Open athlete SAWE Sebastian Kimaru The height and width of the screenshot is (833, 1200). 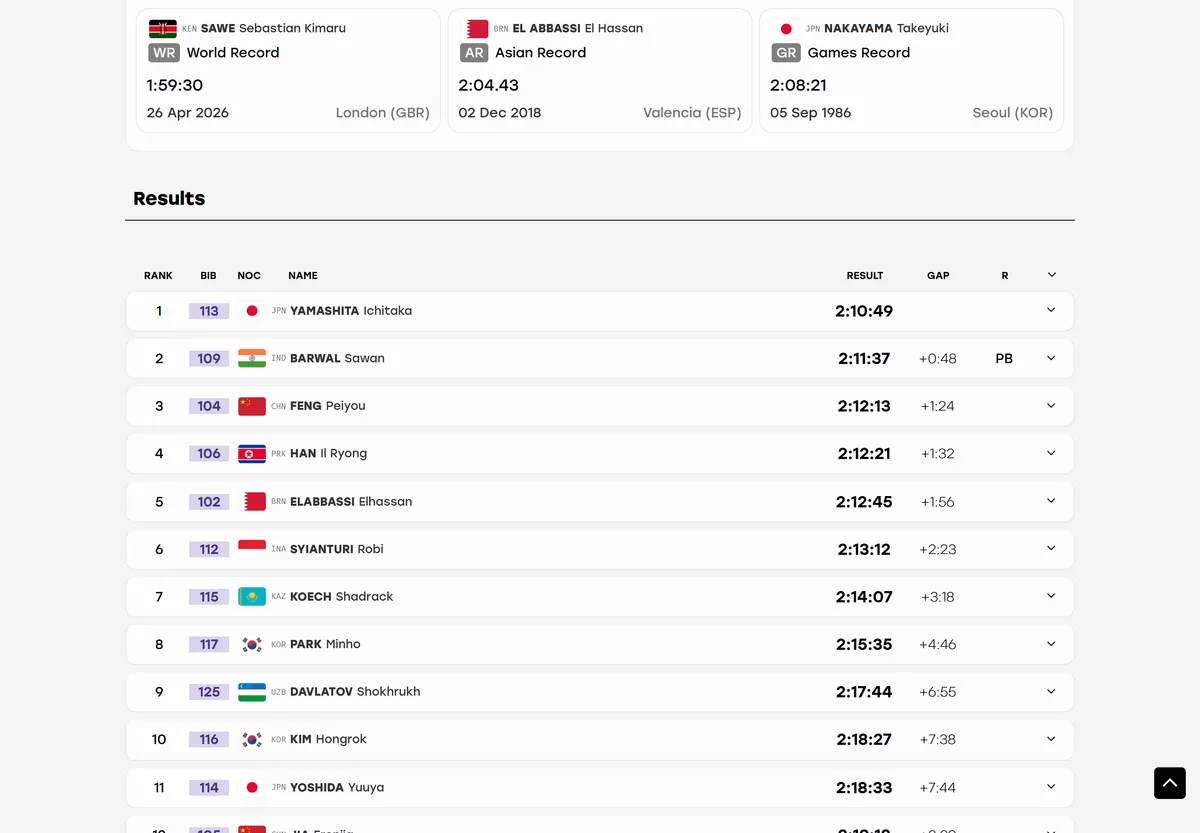[273, 28]
